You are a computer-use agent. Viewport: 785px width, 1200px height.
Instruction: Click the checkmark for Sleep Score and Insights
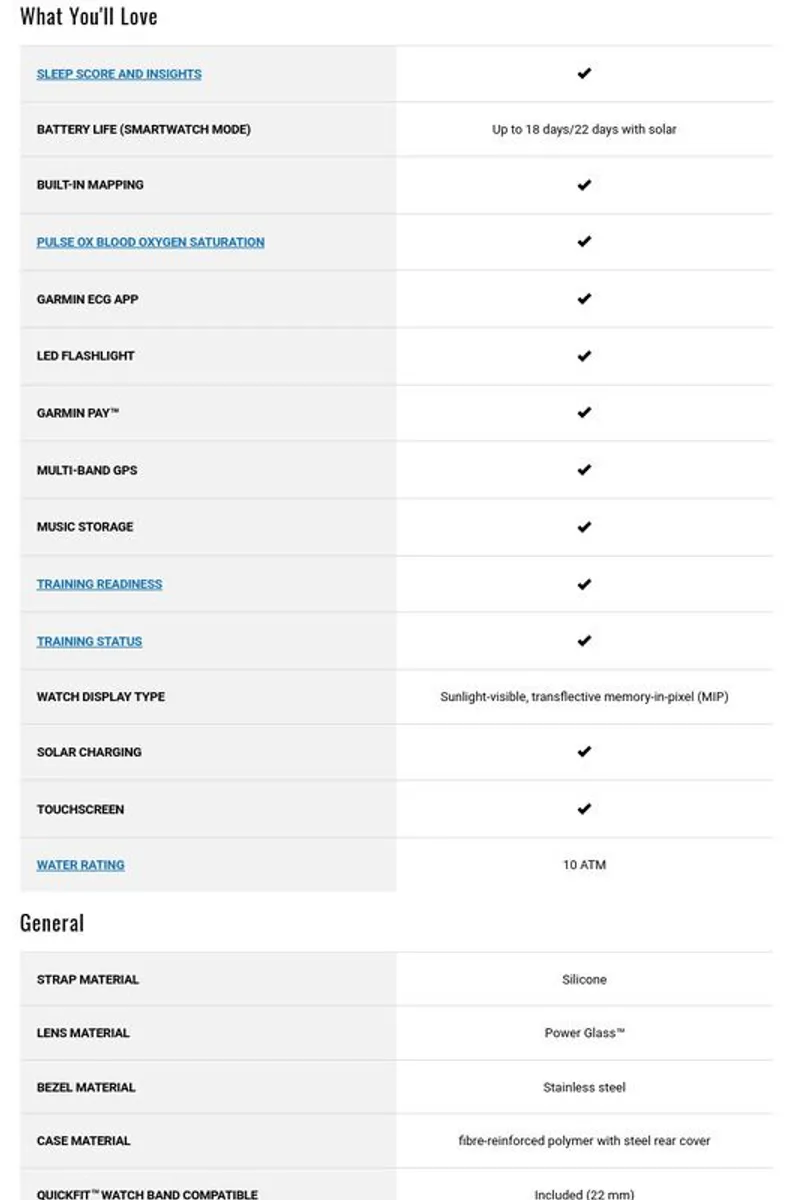point(584,73)
